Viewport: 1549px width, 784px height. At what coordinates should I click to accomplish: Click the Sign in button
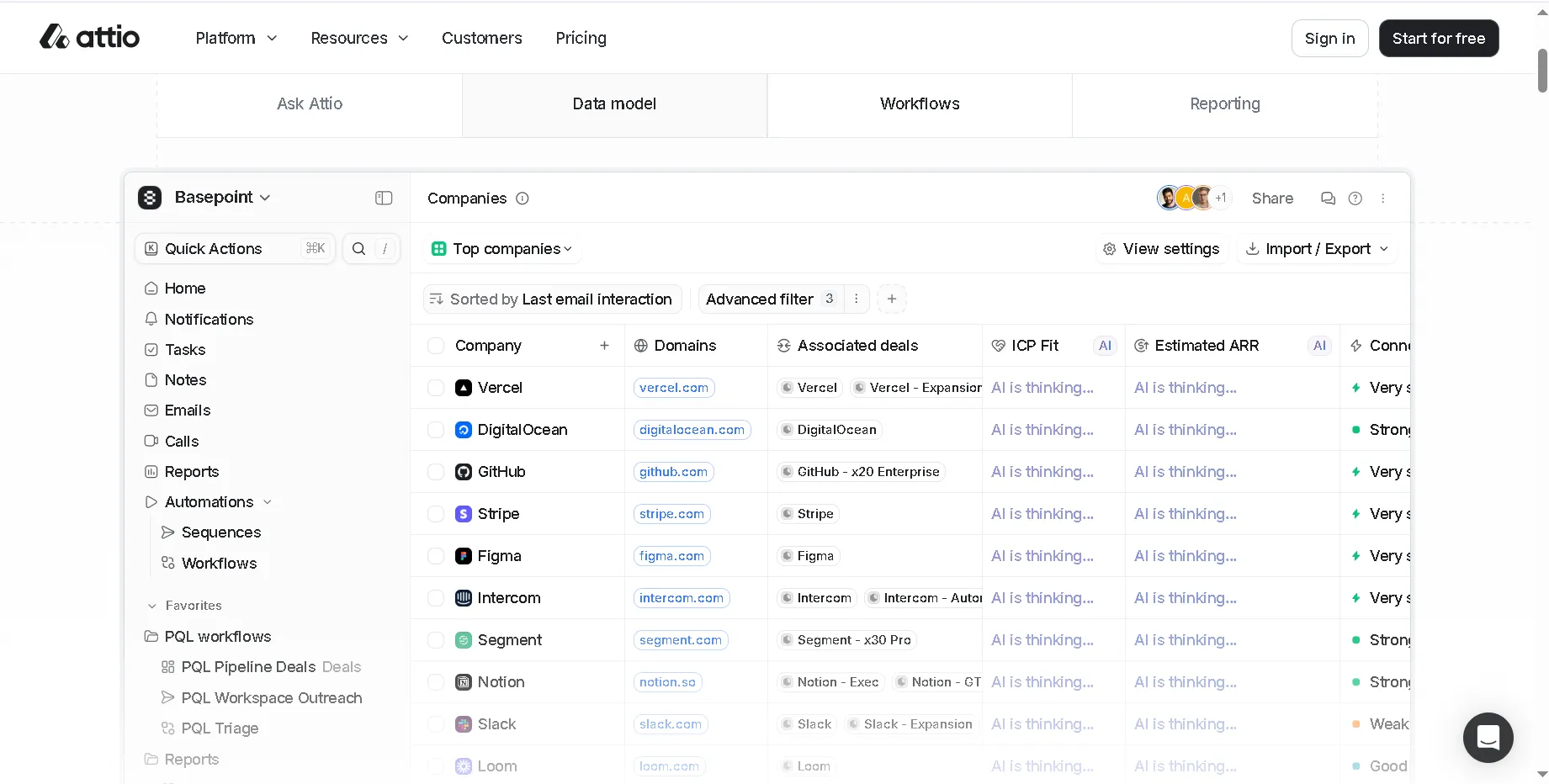(x=1329, y=38)
